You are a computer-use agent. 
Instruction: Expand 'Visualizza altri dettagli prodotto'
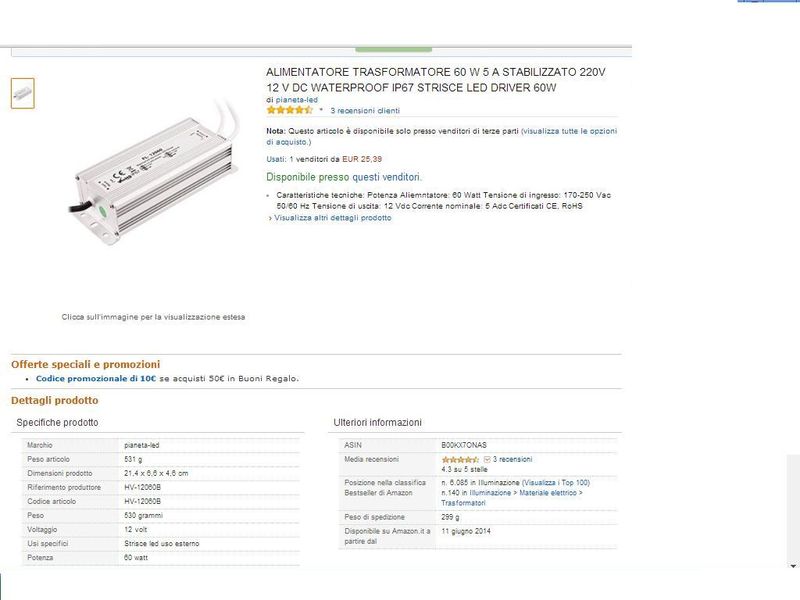[332, 217]
